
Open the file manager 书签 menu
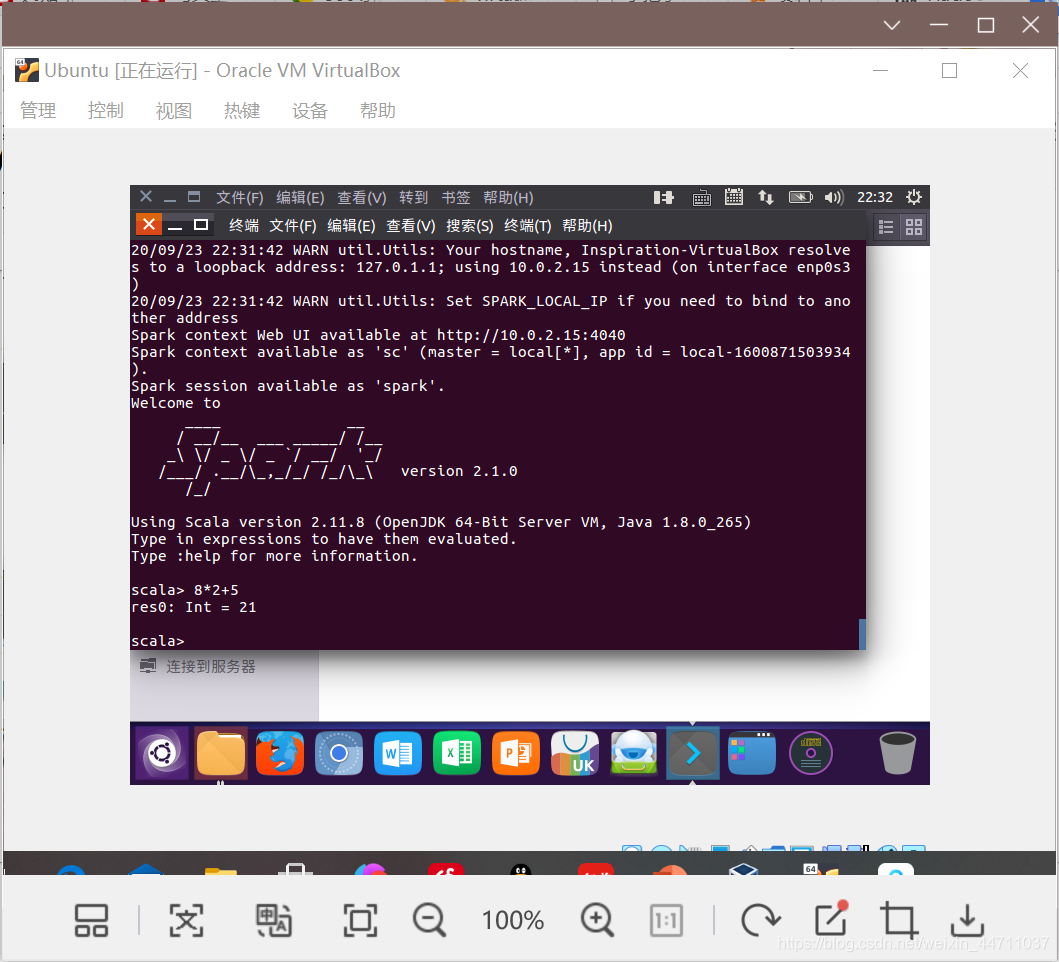456,197
